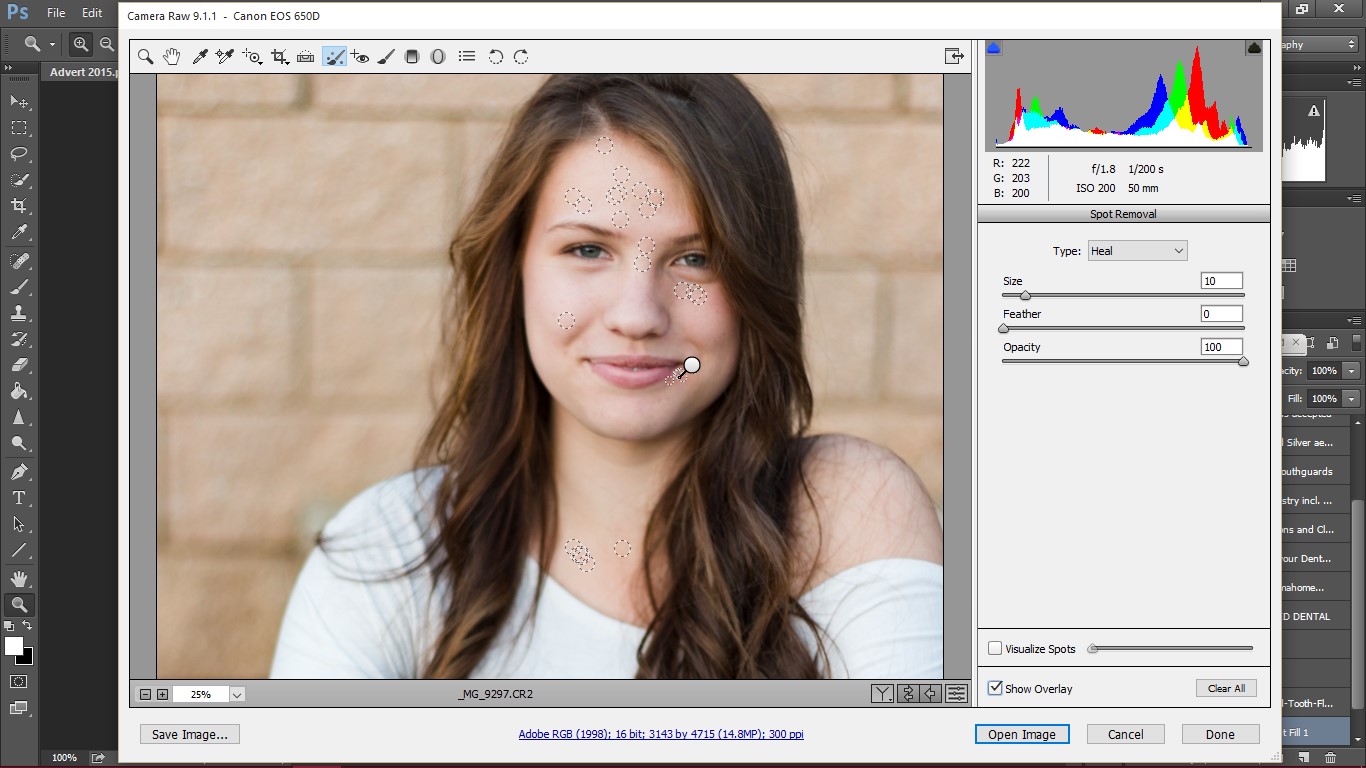
Task: Open Photoshop zoom tool preset dropdown
Action: (52, 44)
